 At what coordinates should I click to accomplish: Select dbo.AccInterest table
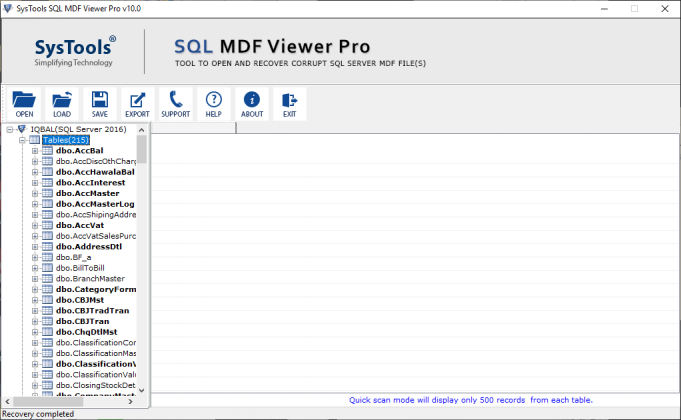[x=90, y=183]
